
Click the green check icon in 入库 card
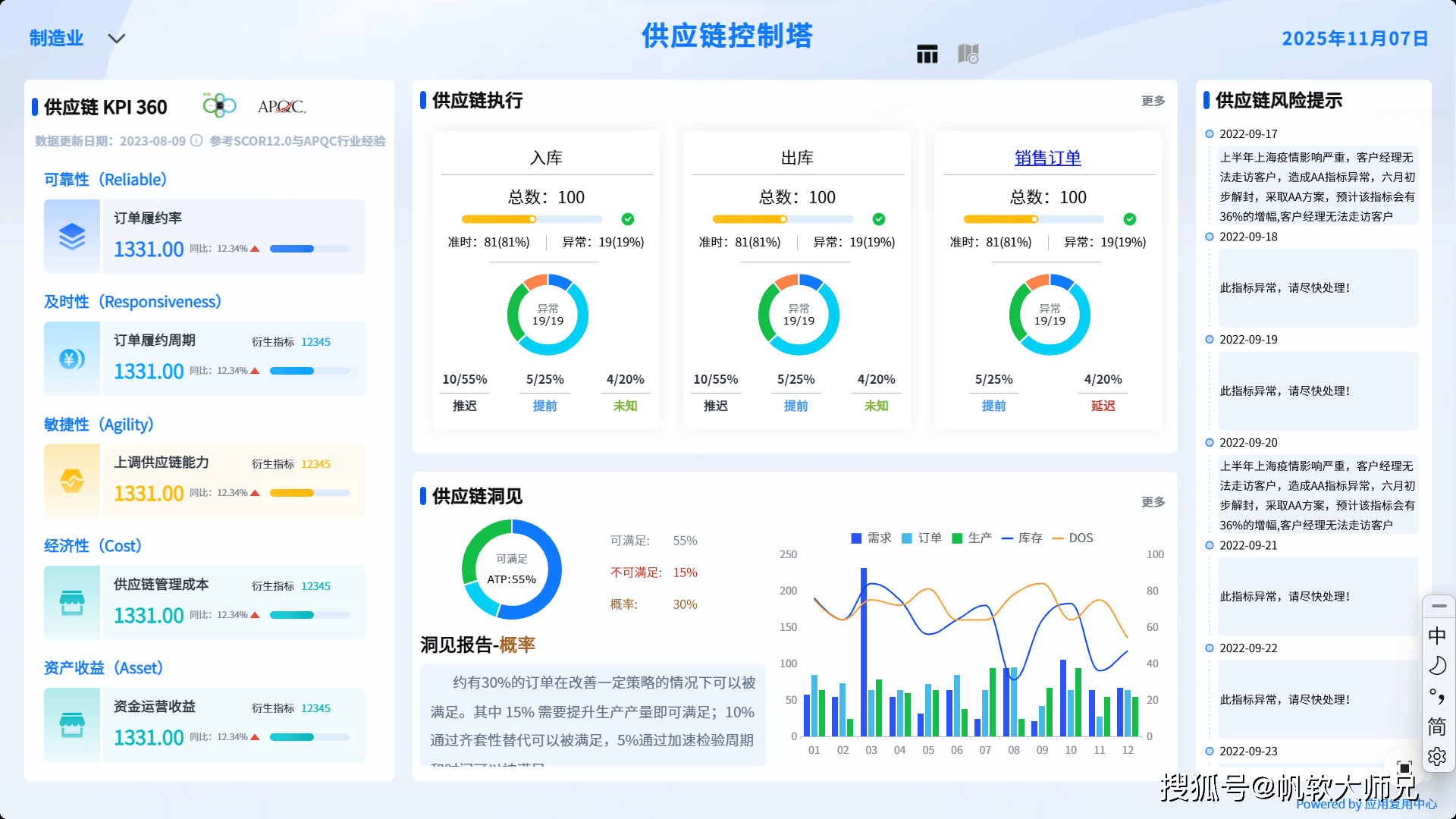pos(628,219)
